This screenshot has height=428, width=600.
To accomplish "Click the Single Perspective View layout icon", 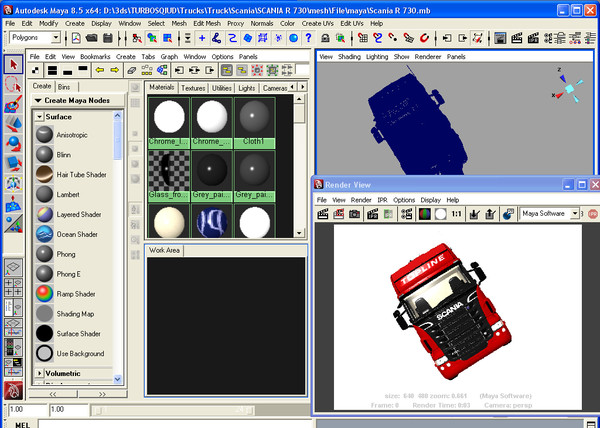I will [x=14, y=268].
